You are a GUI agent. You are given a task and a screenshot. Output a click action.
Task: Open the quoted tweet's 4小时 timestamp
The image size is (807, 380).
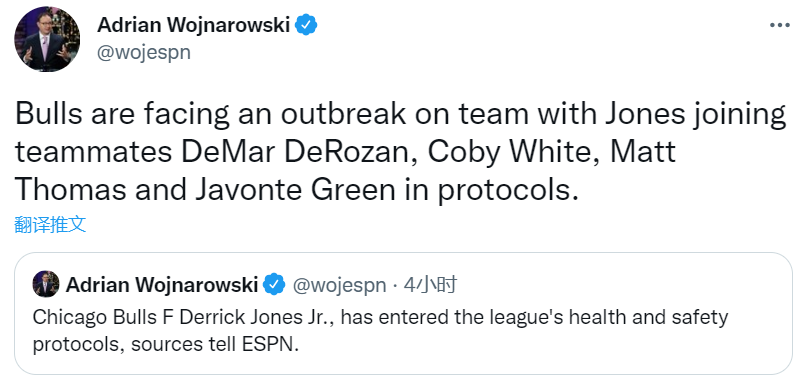[x=430, y=284]
